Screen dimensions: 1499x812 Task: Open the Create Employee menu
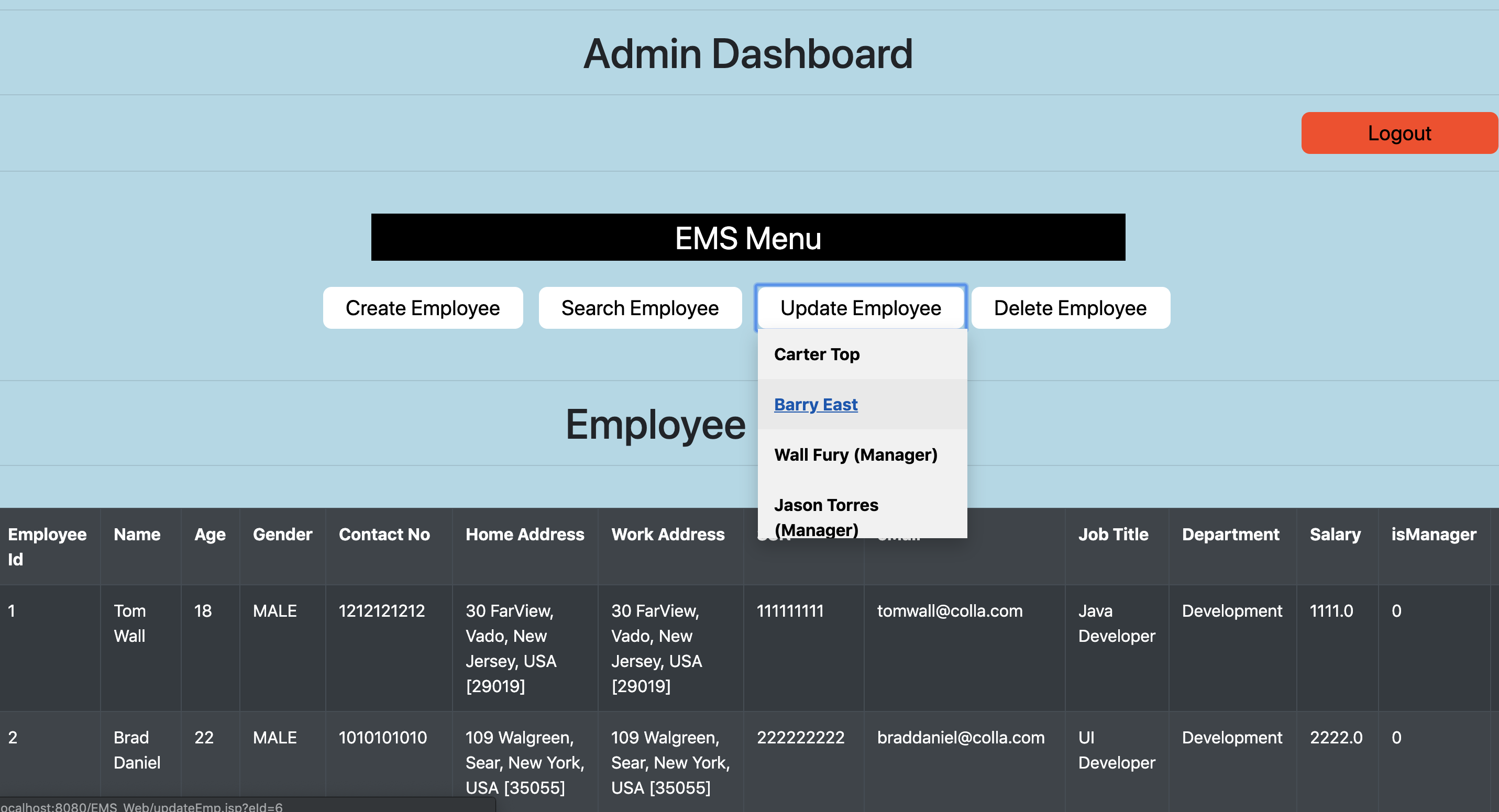pyautogui.click(x=423, y=308)
